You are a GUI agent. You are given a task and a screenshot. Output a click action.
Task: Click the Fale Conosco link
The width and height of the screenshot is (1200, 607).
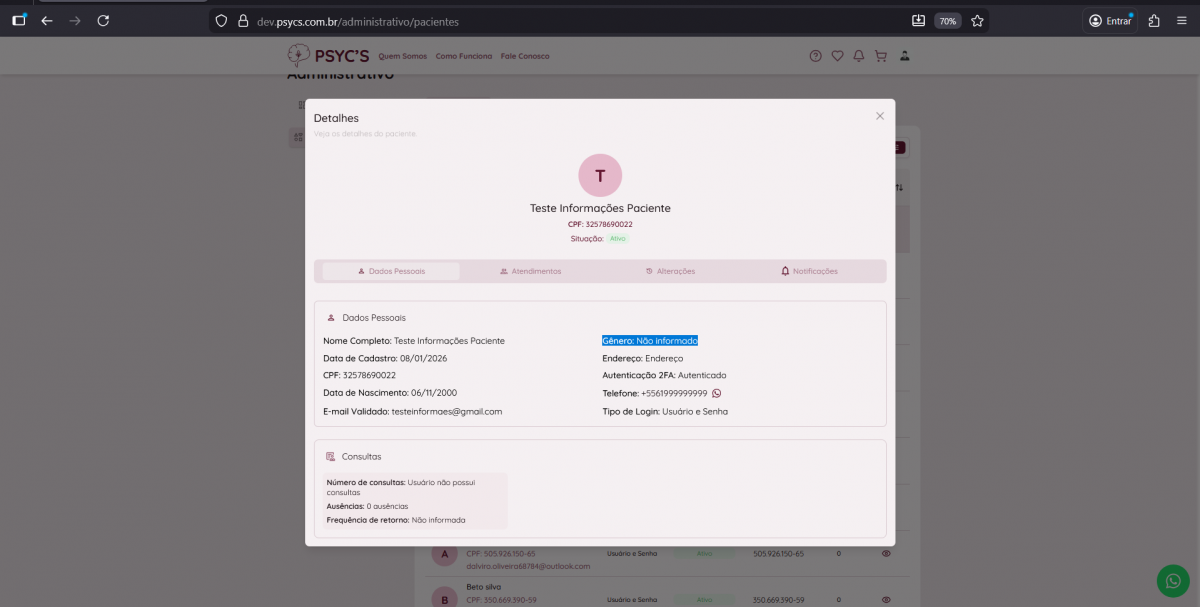[x=525, y=56]
